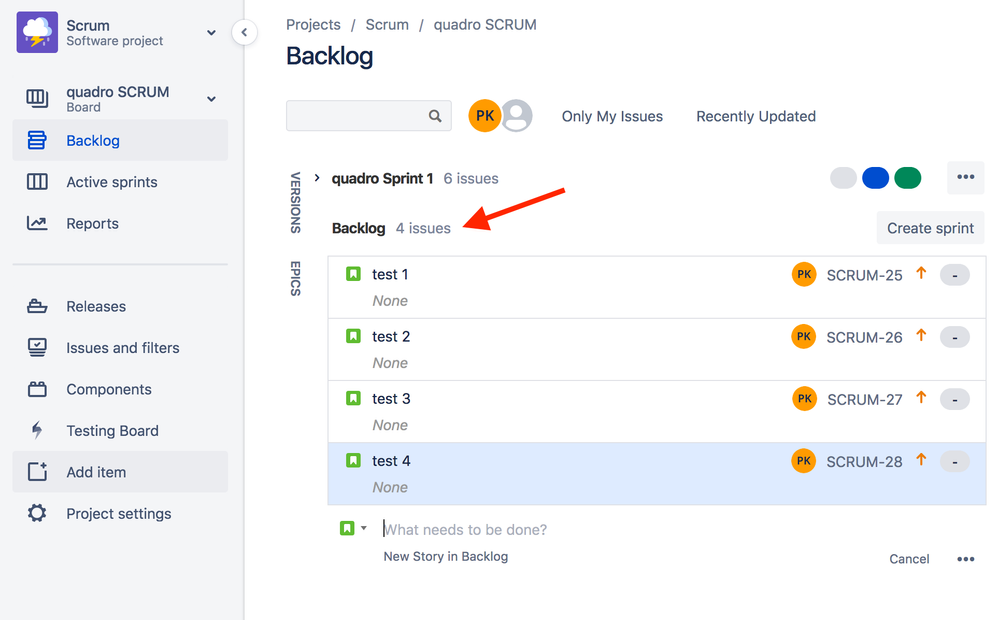The width and height of the screenshot is (998, 620).
Task: Select the test 1 issue row
Action: point(657,287)
